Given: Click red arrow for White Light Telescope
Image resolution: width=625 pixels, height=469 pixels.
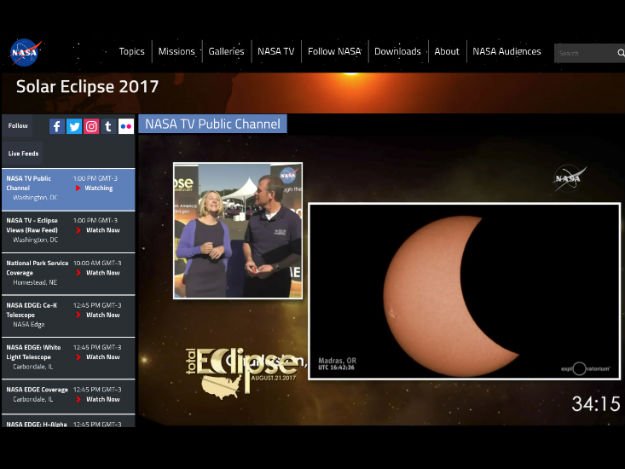Looking at the screenshot, I should (78, 357).
